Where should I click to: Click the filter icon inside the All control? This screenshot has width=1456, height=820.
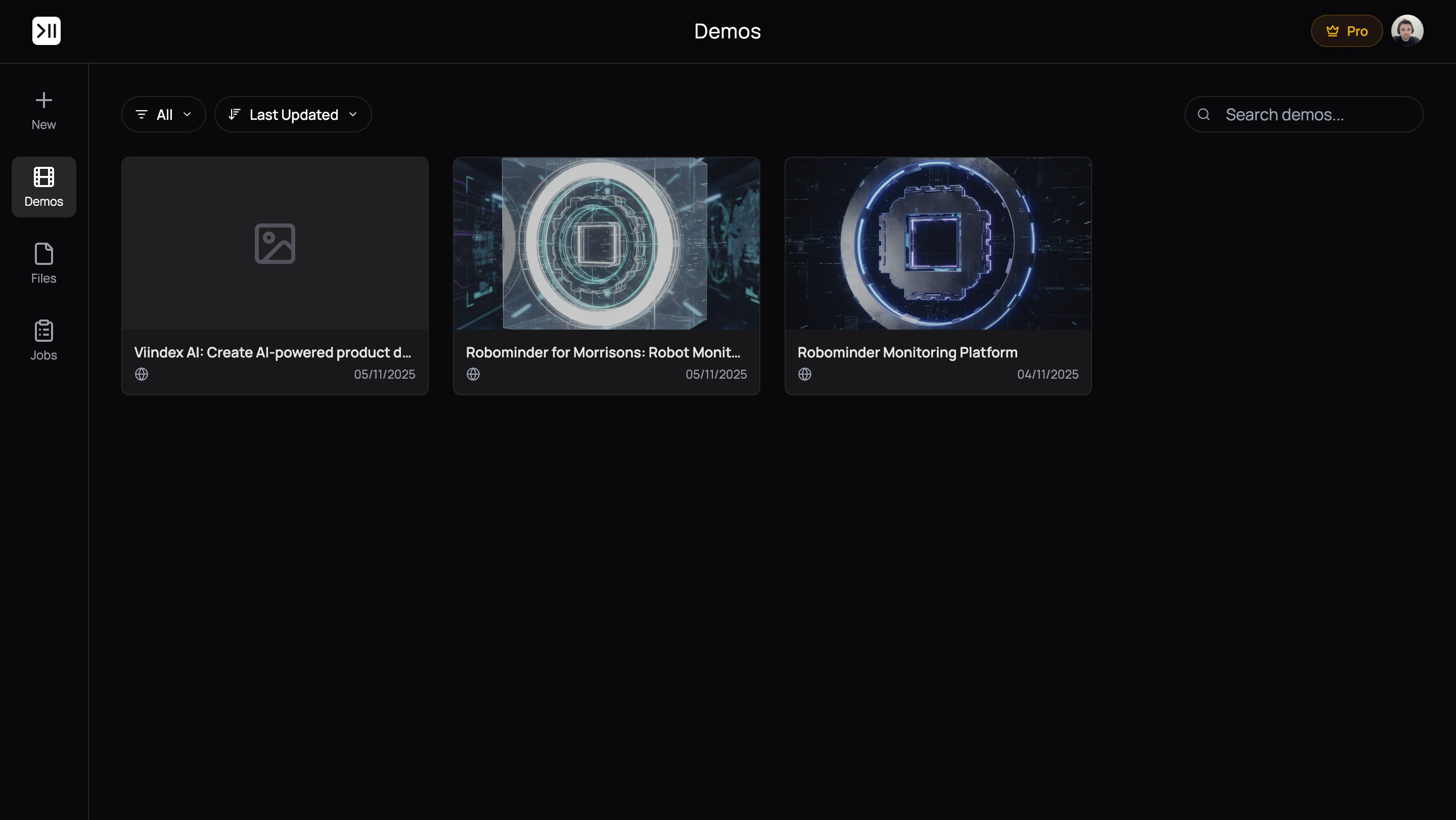click(142, 114)
